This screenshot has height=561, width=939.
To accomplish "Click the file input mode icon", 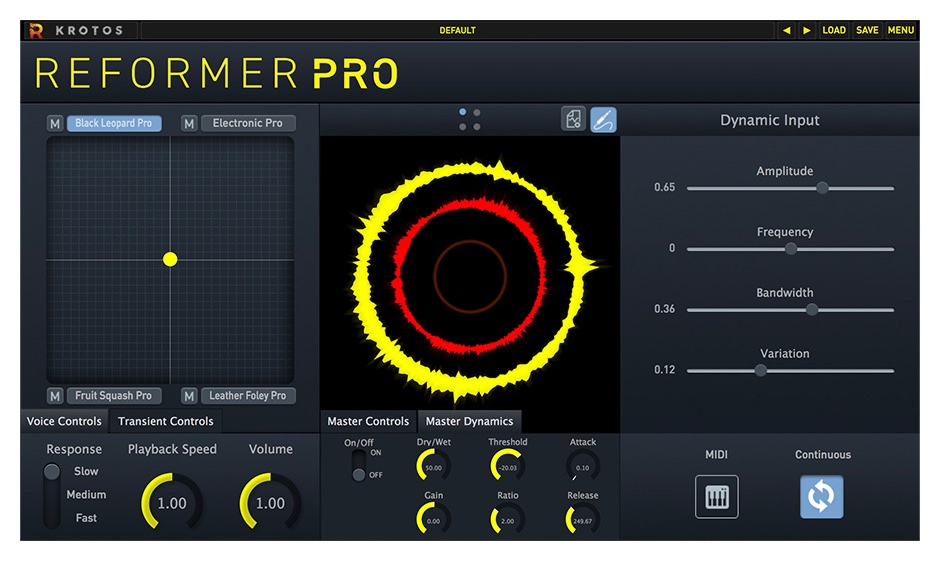I will 573,120.
